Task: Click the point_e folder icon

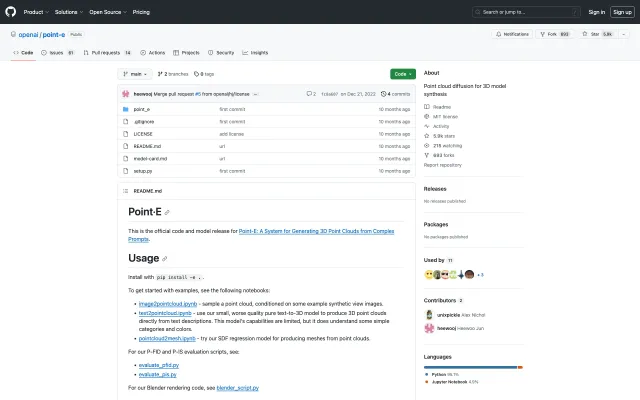Action: [125, 108]
